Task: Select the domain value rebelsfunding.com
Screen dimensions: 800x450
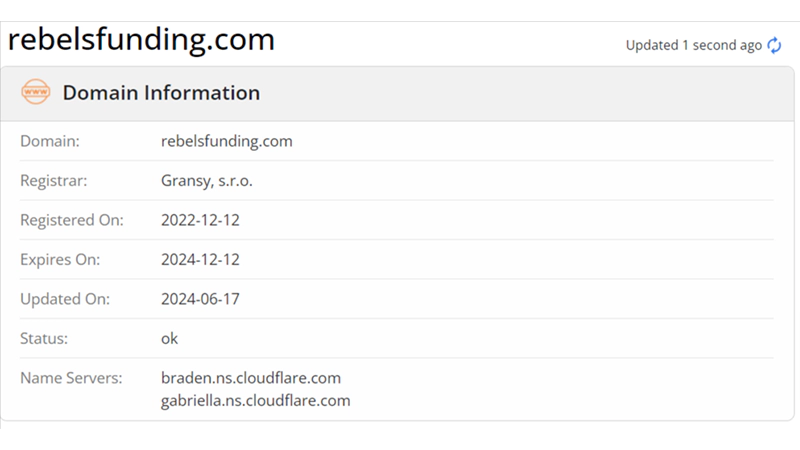Action: 226,141
